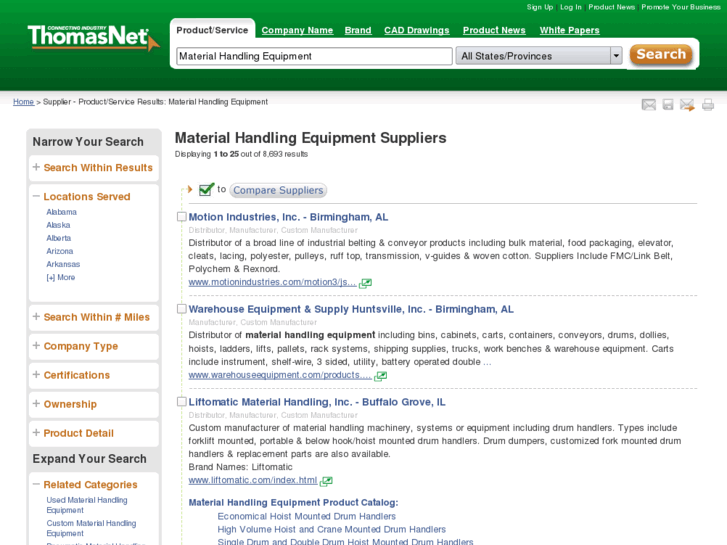Open liftomatic.com new-window icon
Viewport: 727px width, 545px height.
pyautogui.click(x=327, y=481)
